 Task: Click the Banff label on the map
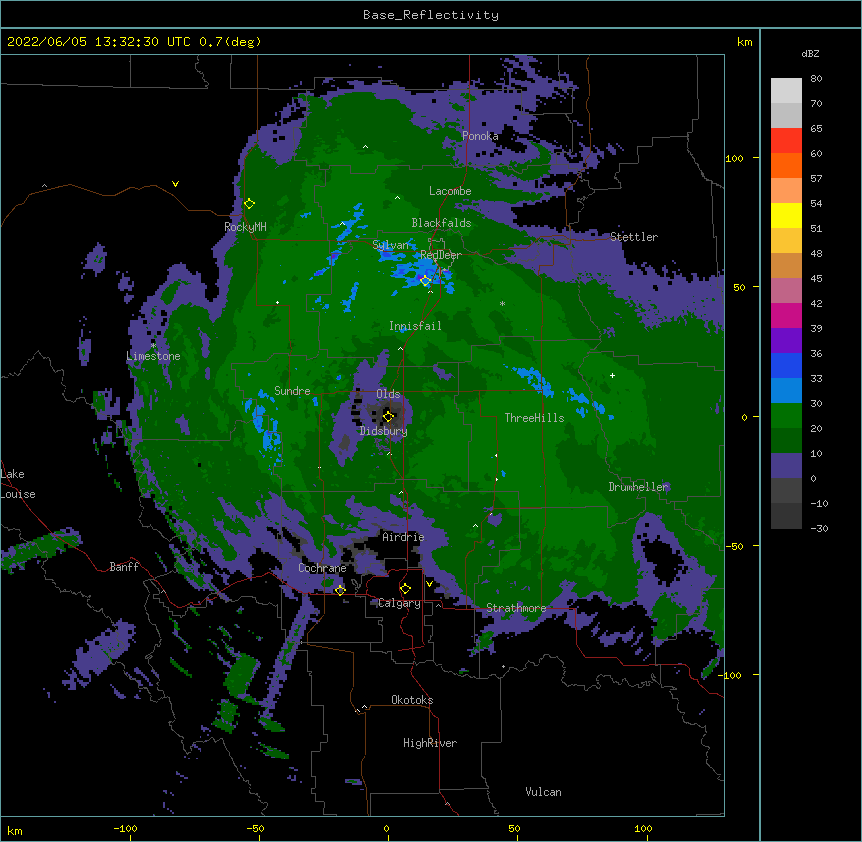click(124, 567)
